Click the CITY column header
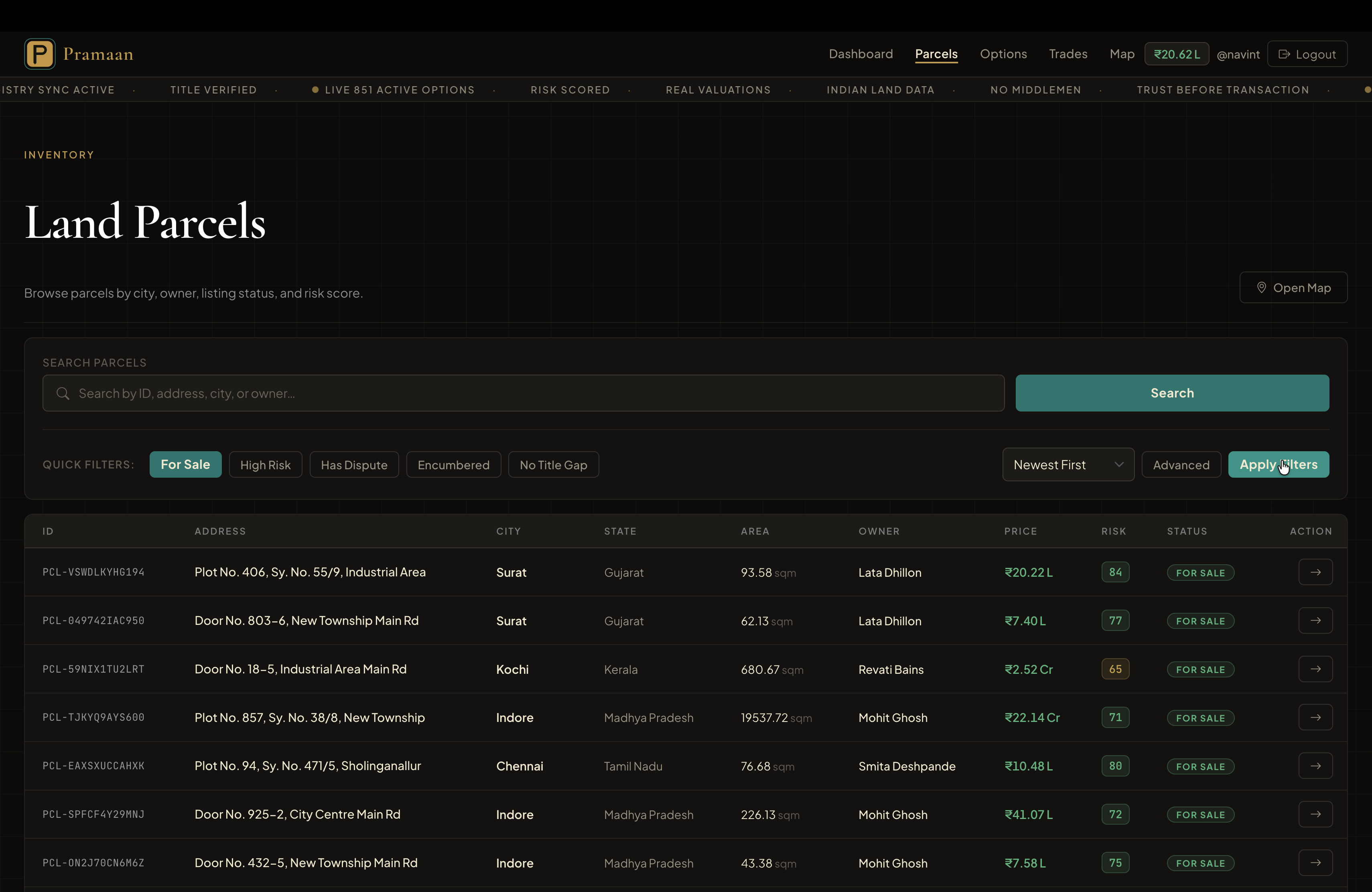This screenshot has height=892, width=1372. [x=508, y=531]
